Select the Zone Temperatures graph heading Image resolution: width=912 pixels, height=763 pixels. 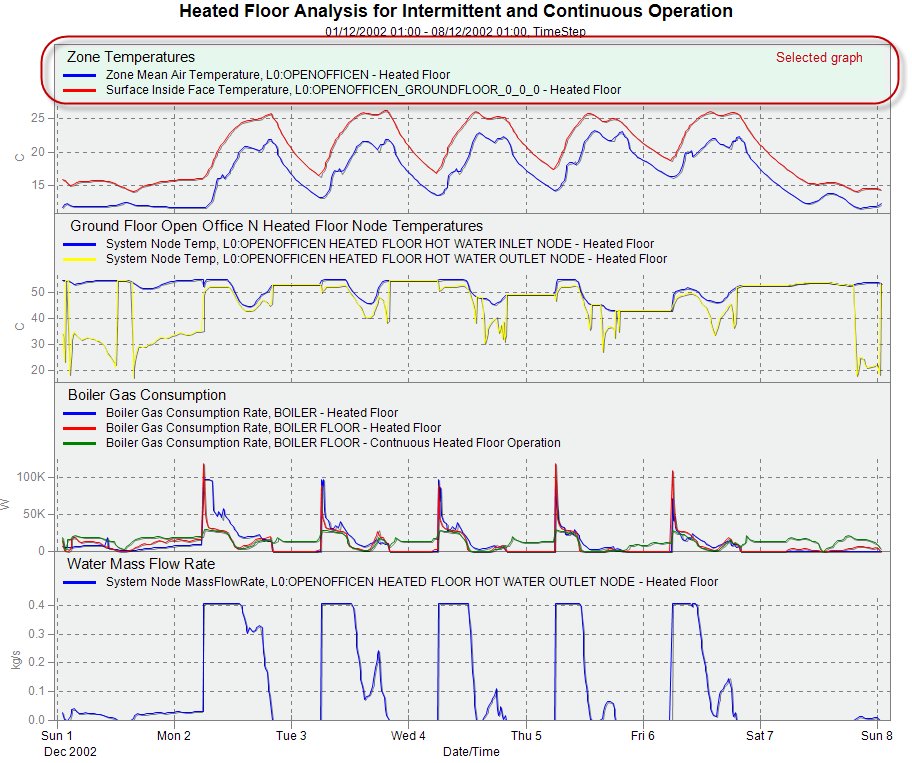coord(130,57)
